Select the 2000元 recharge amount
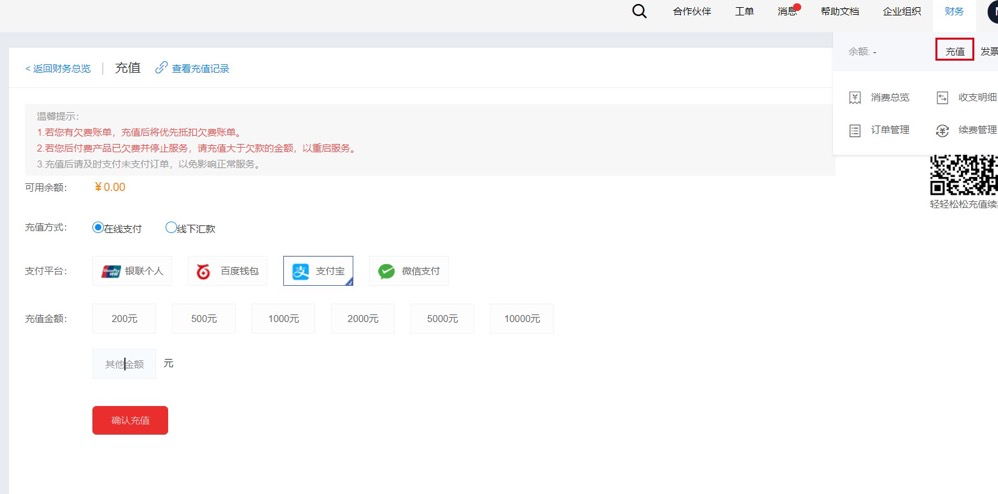Image resolution: width=998 pixels, height=494 pixels. pyautogui.click(x=363, y=318)
